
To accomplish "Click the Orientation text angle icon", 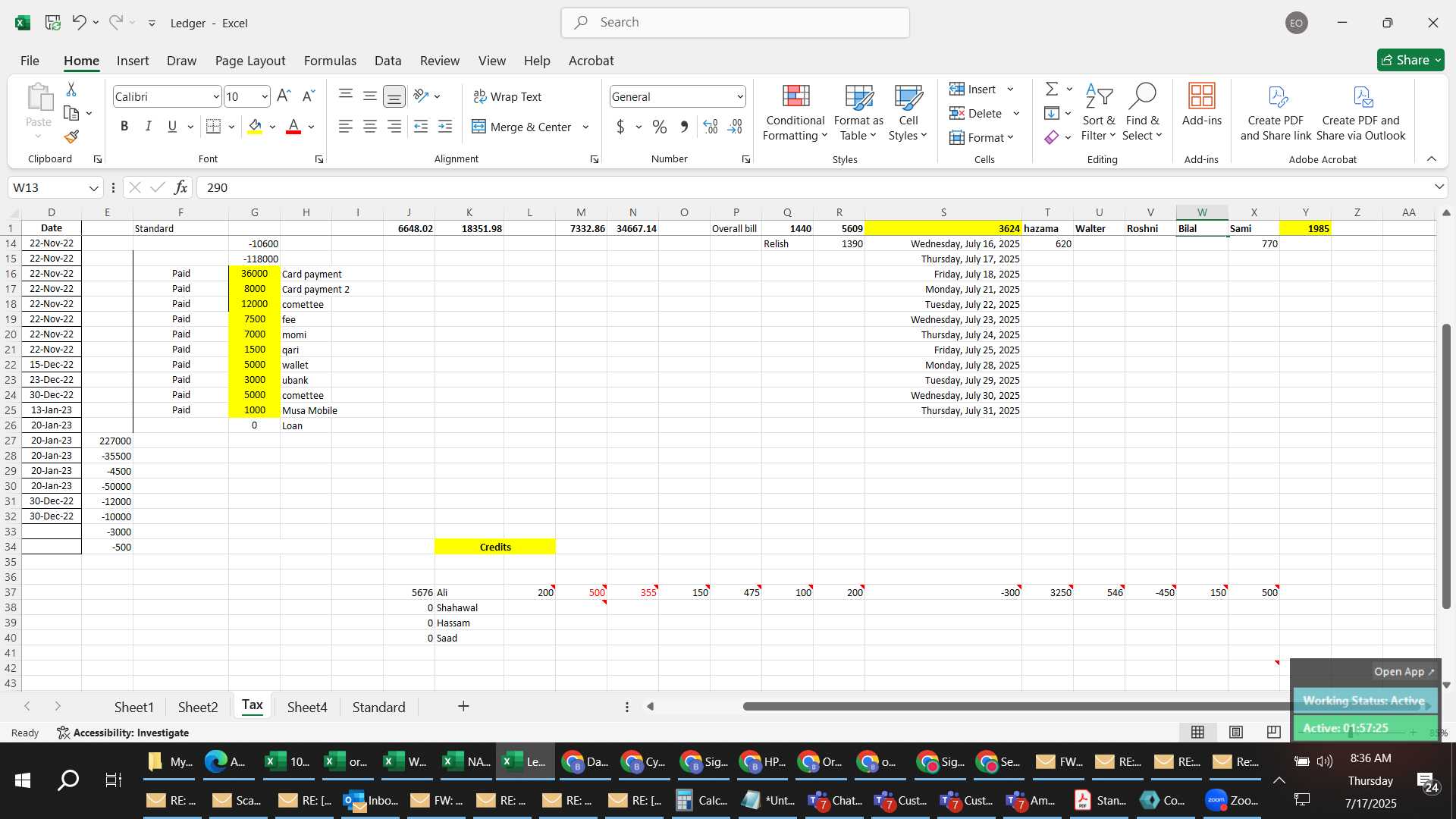I will click(x=422, y=96).
